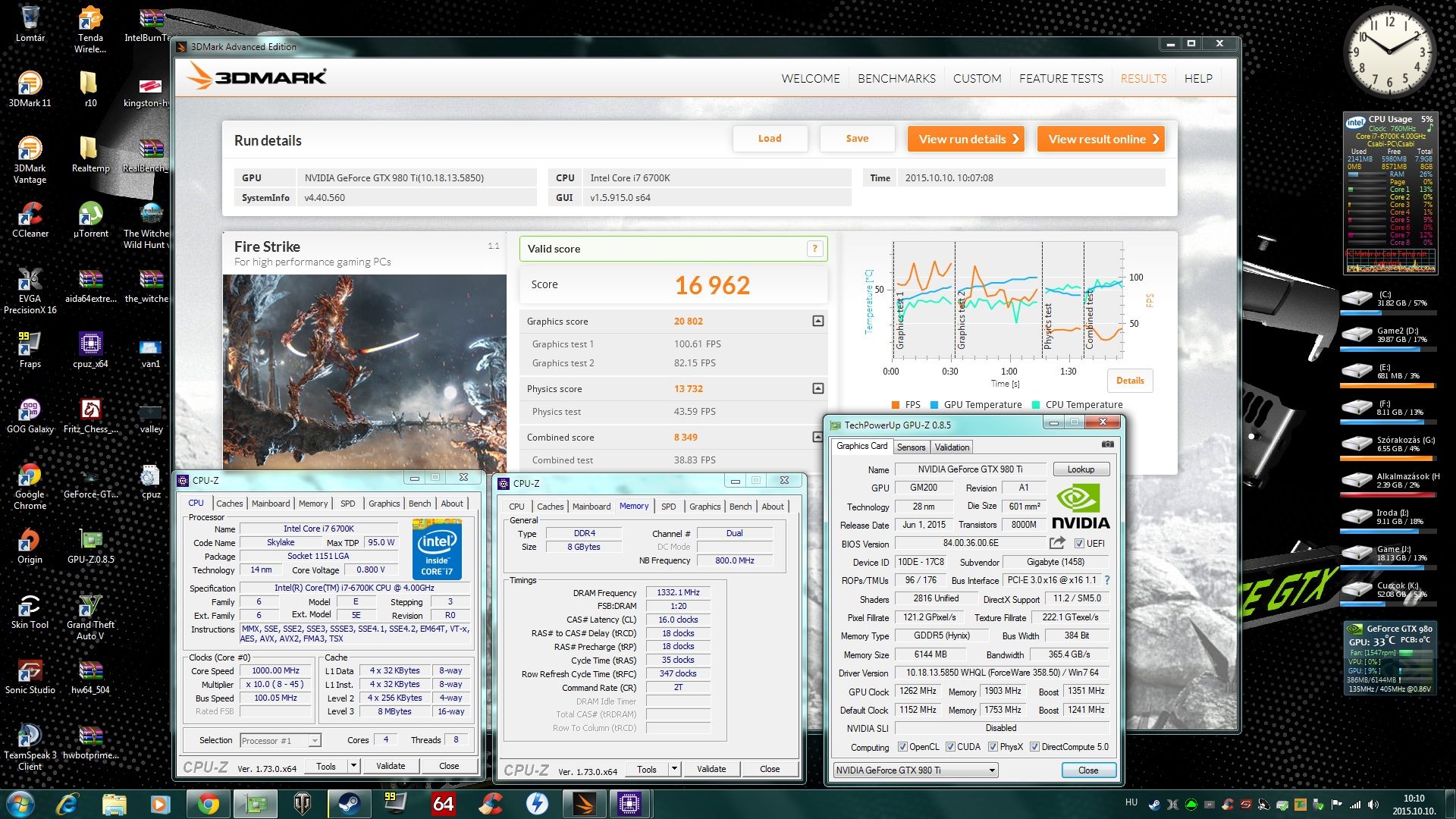Open the µTorrent desktop icon
Viewport: 1456px width, 819px height.
click(x=90, y=220)
